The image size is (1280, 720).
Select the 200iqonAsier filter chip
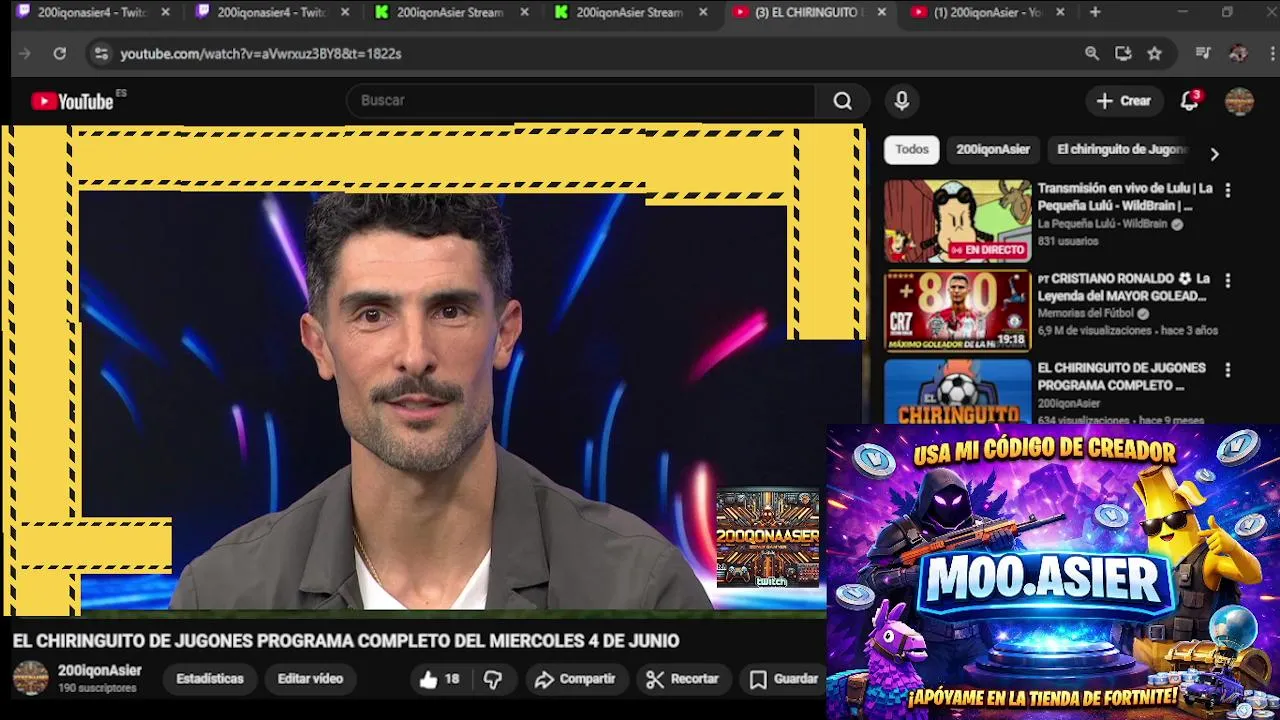(x=992, y=150)
